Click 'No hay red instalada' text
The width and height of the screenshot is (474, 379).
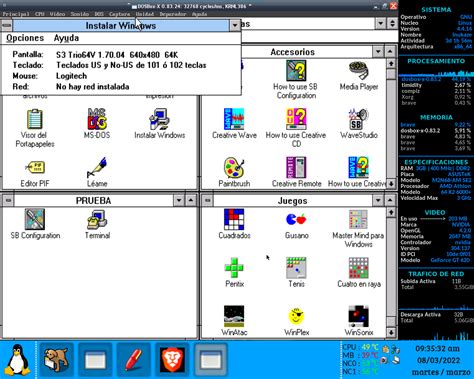[92, 87]
